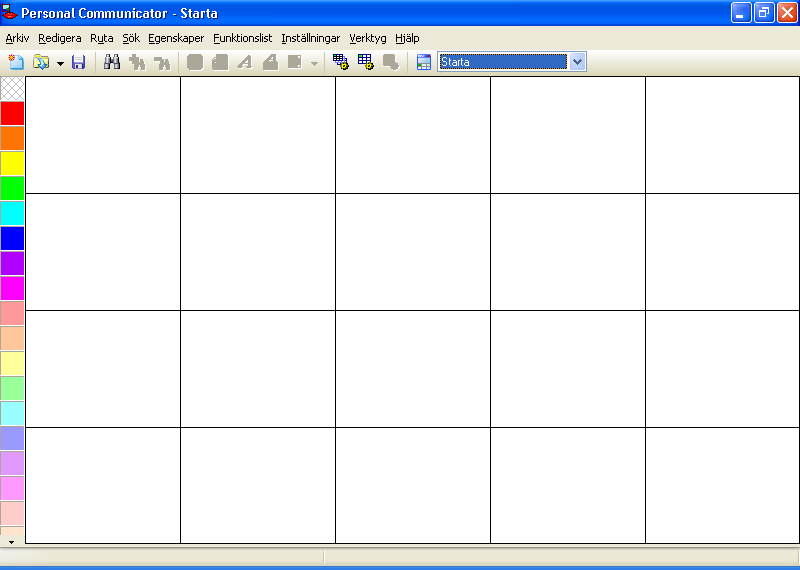Open the Sök menu
800x570 pixels.
131,38
